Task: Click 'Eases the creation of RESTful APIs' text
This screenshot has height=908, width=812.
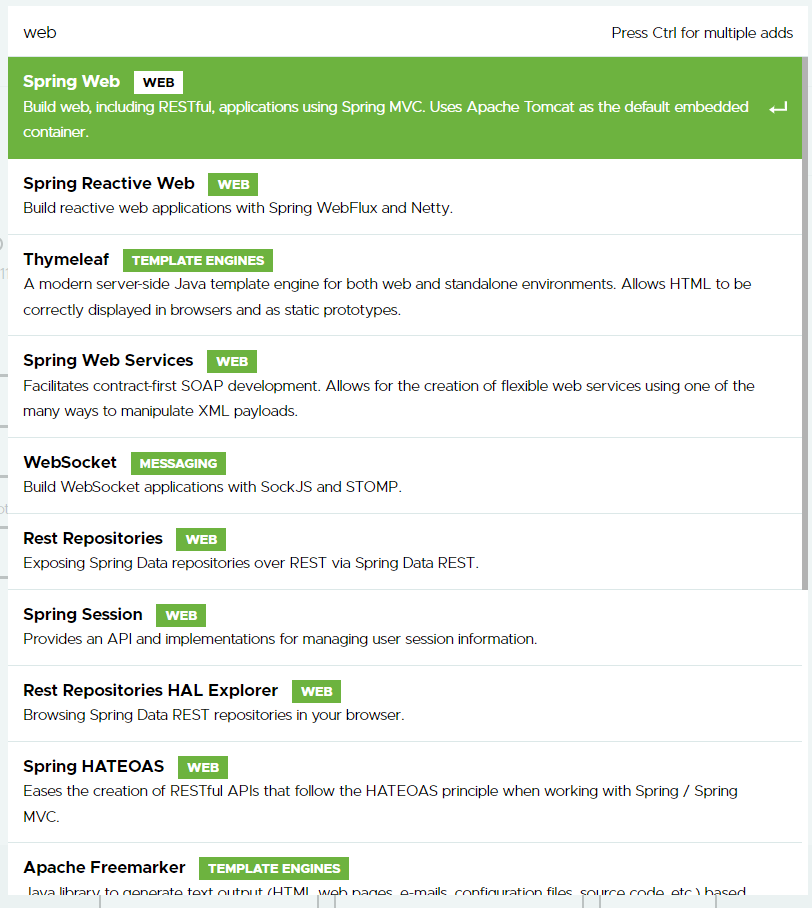Action: [380, 804]
